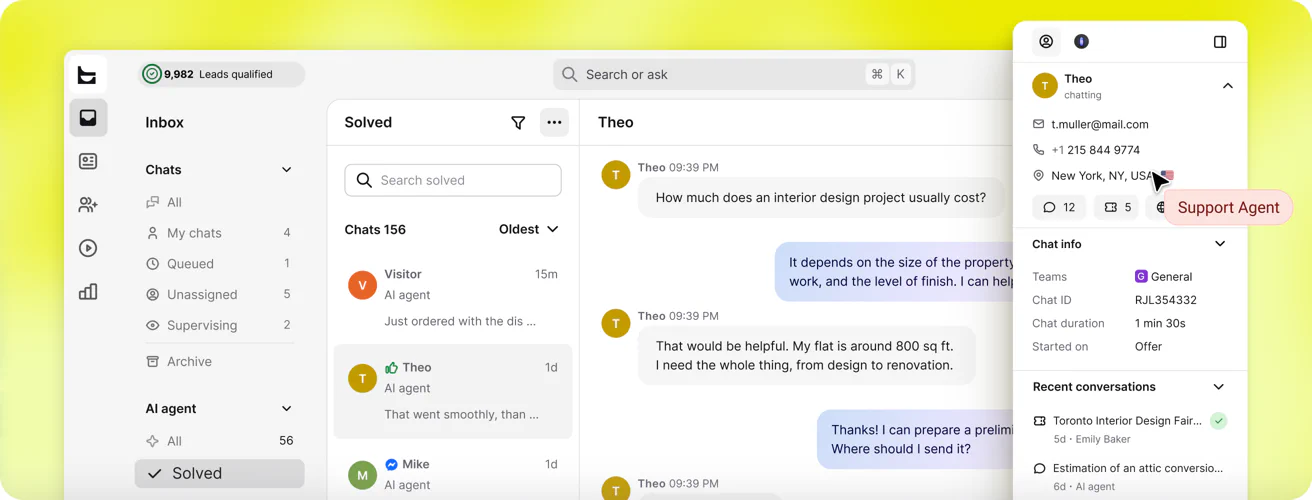
Task: Open the play circle sidebar icon
Action: coord(88,248)
